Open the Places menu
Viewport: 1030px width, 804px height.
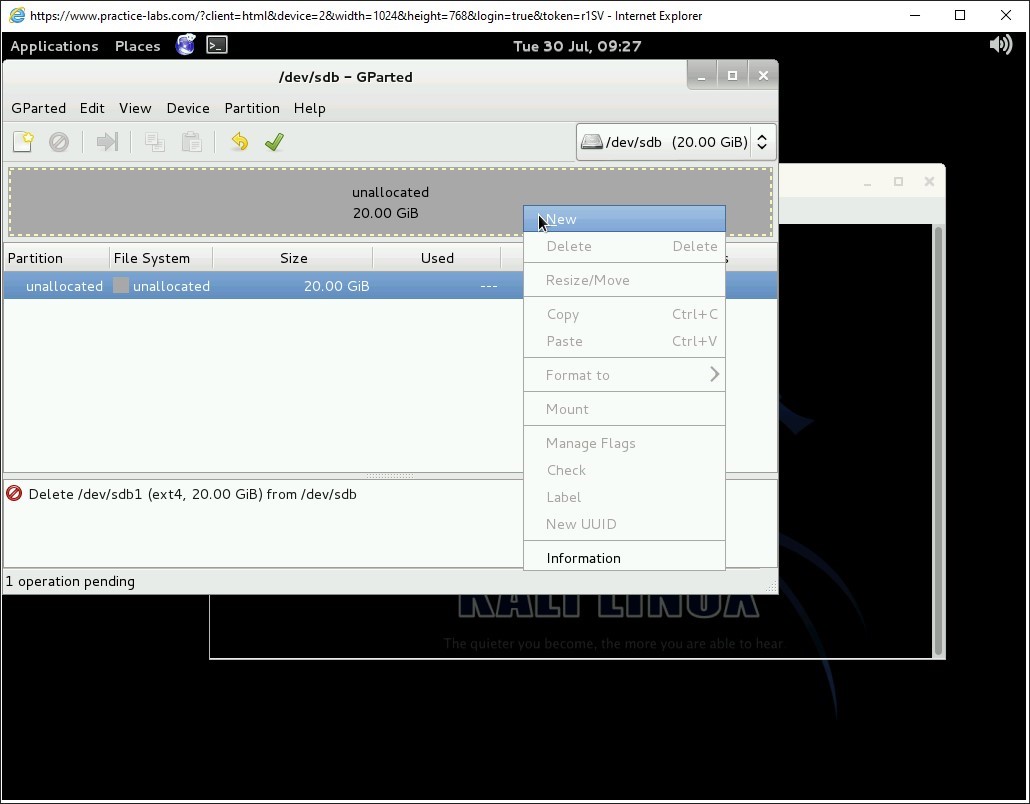click(137, 46)
